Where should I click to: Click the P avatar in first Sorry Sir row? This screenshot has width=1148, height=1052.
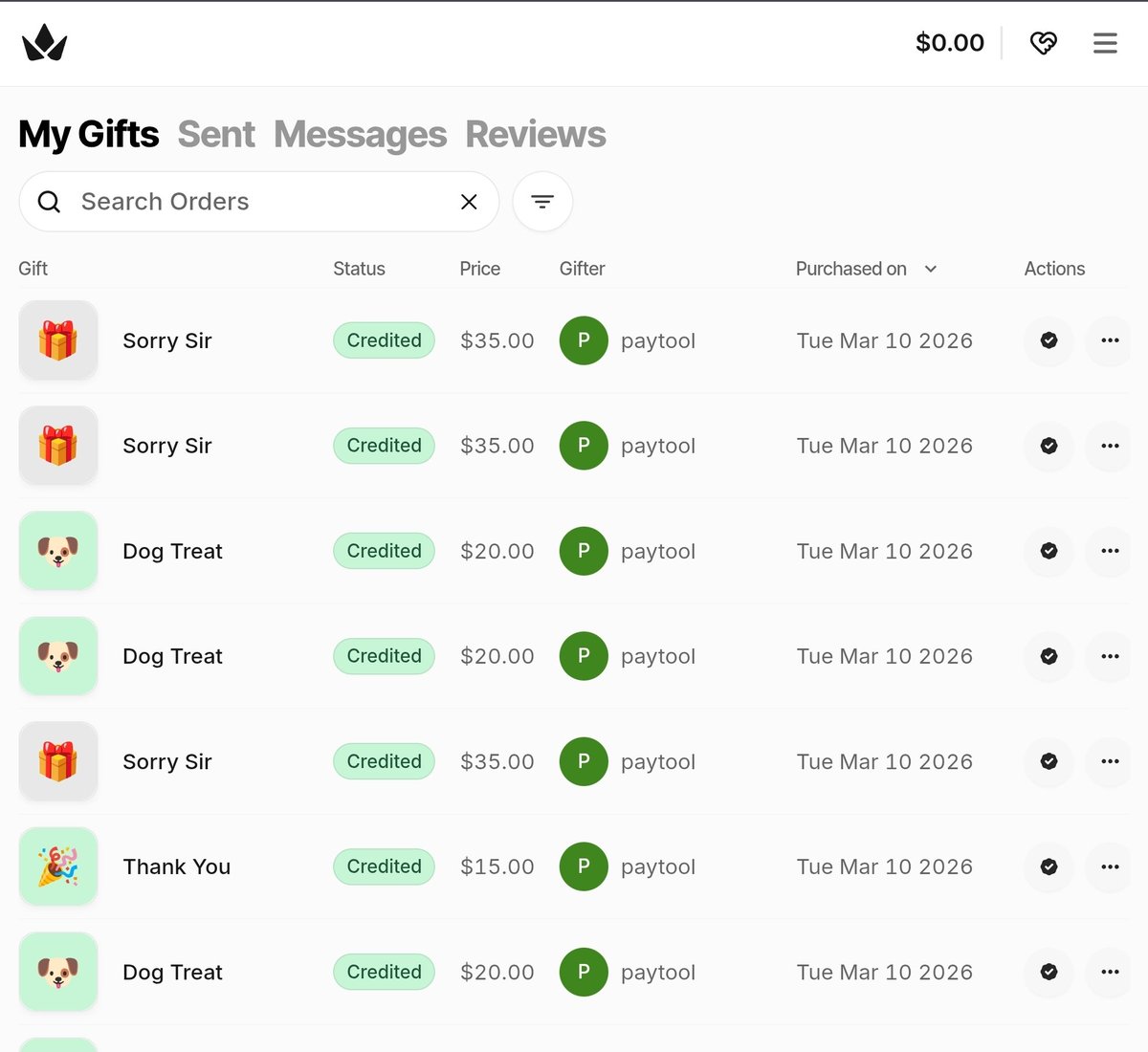(x=584, y=340)
